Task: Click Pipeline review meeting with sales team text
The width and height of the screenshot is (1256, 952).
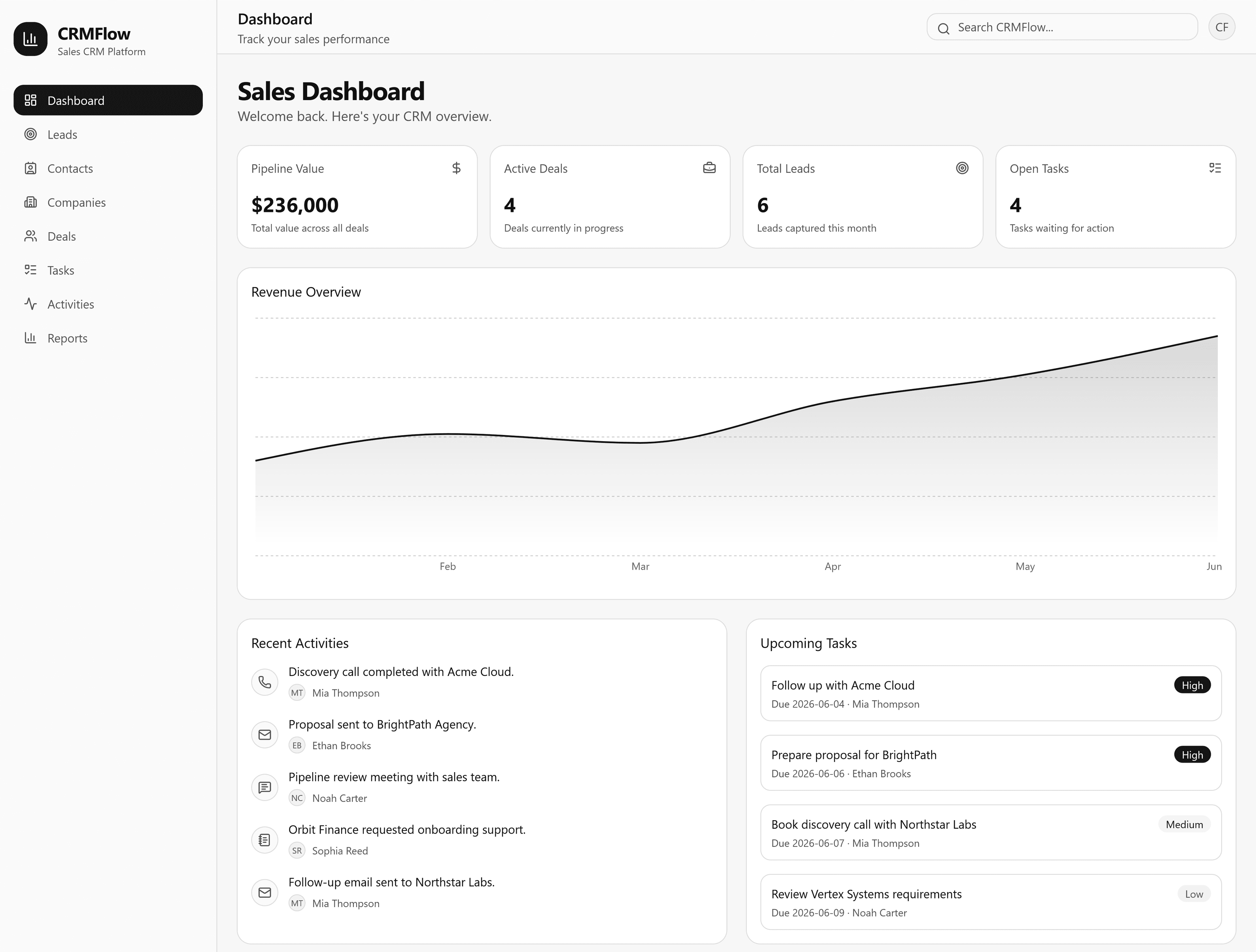Action: point(394,777)
